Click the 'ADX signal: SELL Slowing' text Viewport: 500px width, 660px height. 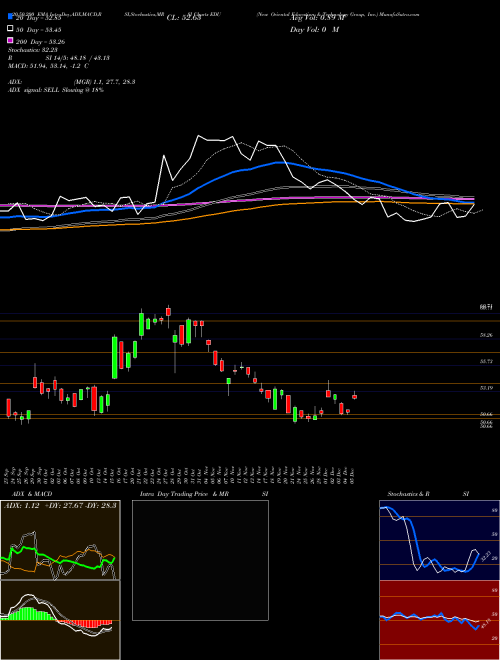pyautogui.click(x=45, y=90)
